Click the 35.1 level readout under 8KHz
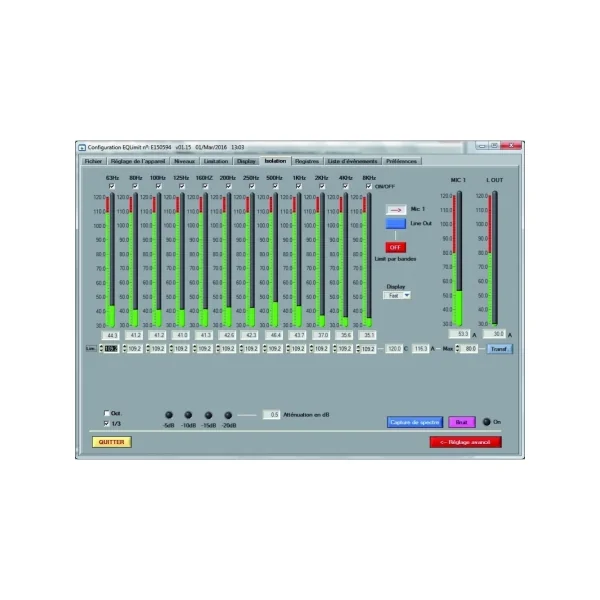This screenshot has width=600, height=600. [367, 336]
